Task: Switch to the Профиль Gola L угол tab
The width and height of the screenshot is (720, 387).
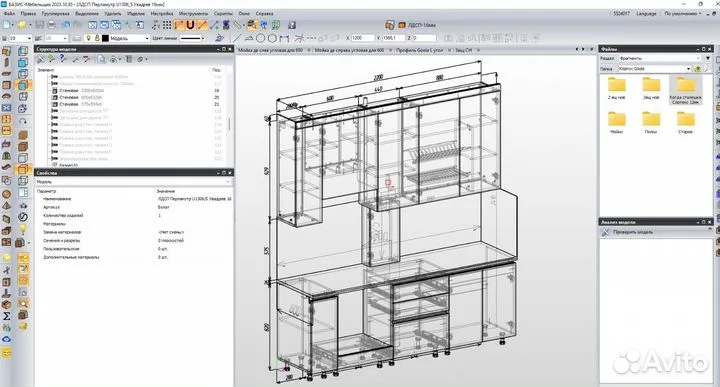Action: coord(420,50)
